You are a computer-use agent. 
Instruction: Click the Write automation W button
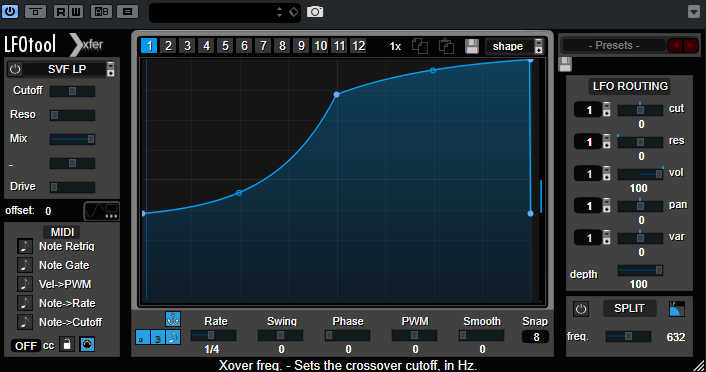76,12
